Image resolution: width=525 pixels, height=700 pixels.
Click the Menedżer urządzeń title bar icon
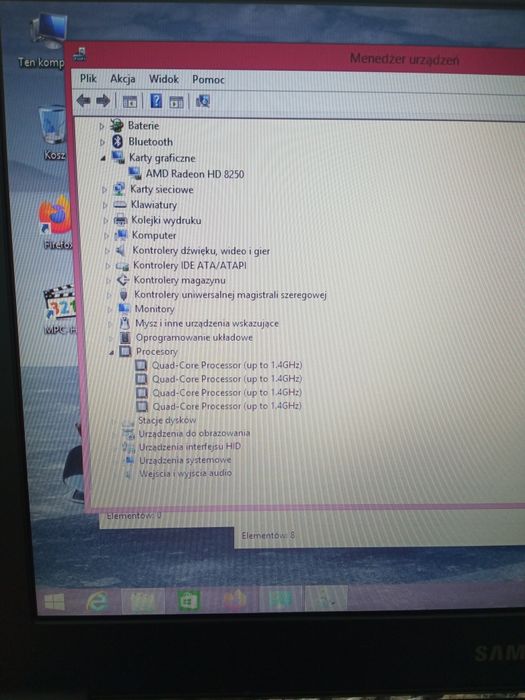tap(80, 54)
